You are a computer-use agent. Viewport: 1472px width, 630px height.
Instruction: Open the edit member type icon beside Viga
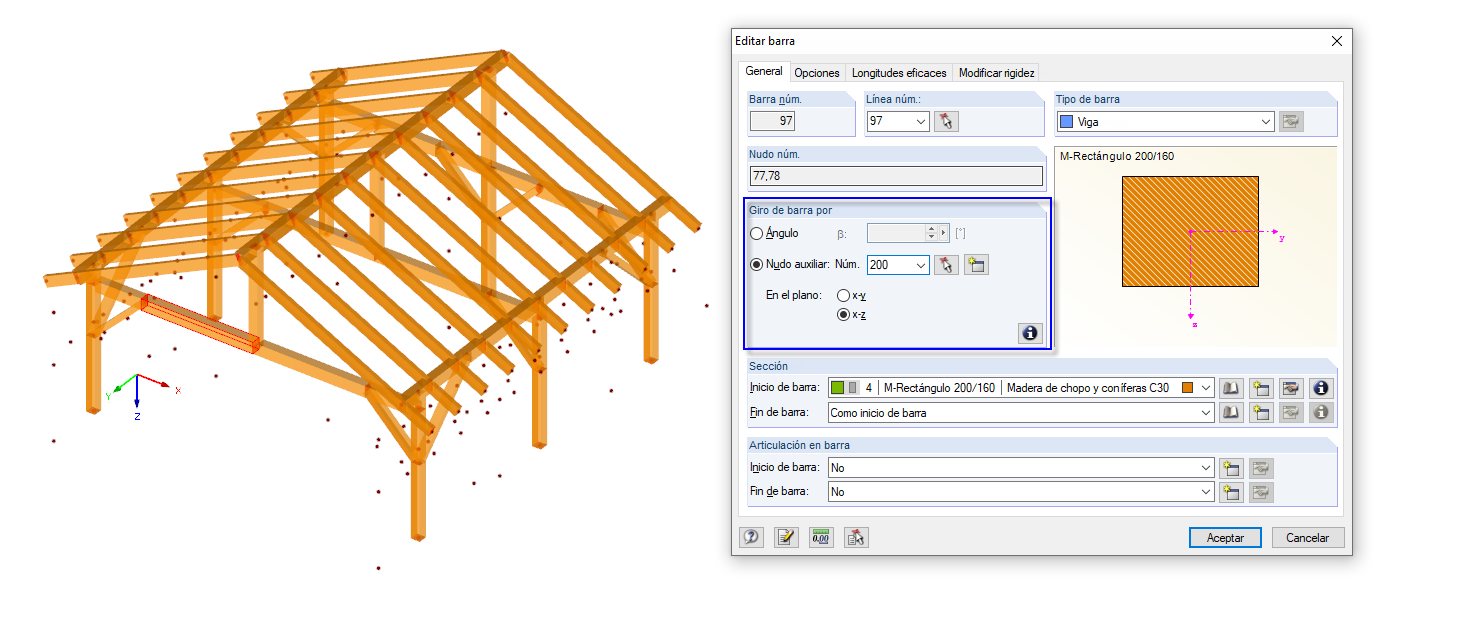pyautogui.click(x=1291, y=121)
